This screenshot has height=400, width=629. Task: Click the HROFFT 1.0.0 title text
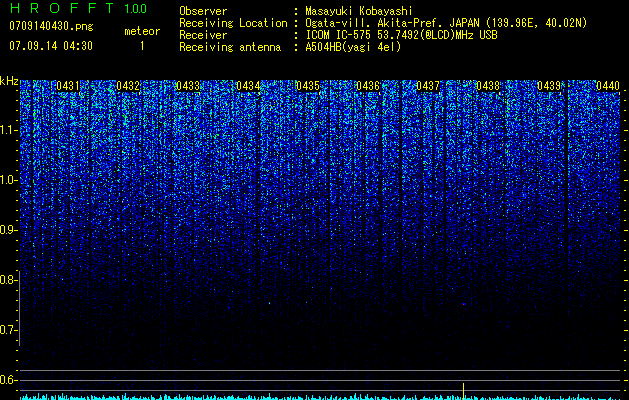tap(78, 8)
